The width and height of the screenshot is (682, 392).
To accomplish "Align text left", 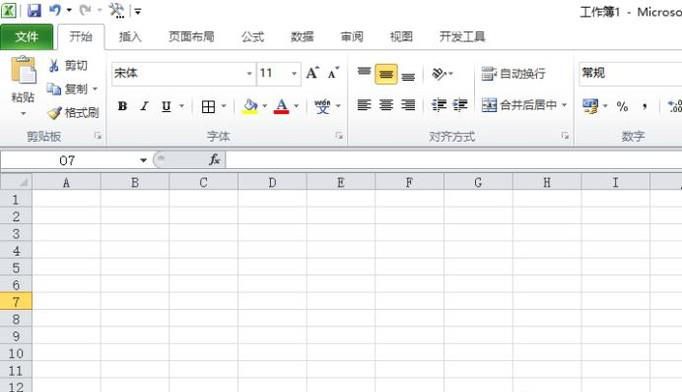I will pos(364,105).
